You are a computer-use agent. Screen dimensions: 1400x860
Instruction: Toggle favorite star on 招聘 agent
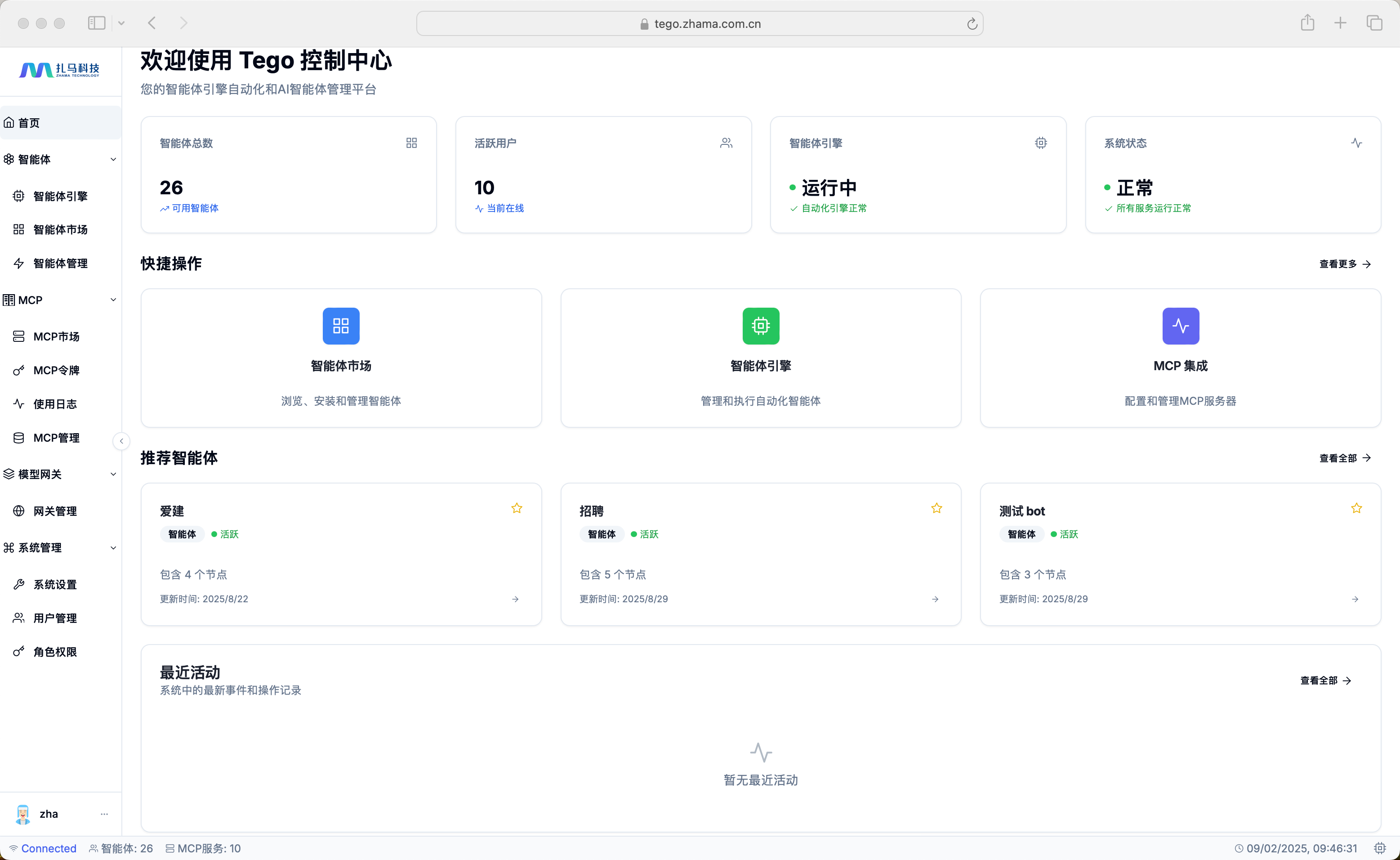[x=936, y=509]
